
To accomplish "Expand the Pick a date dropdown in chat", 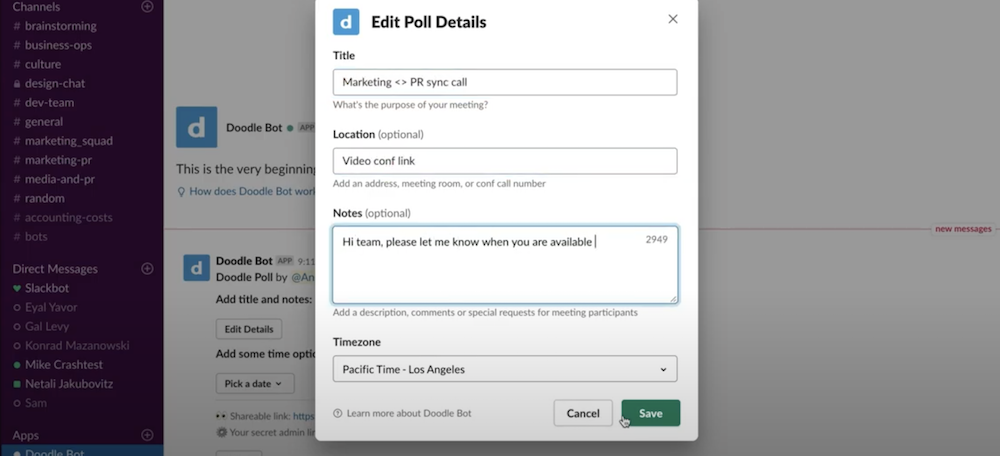I will [255, 383].
